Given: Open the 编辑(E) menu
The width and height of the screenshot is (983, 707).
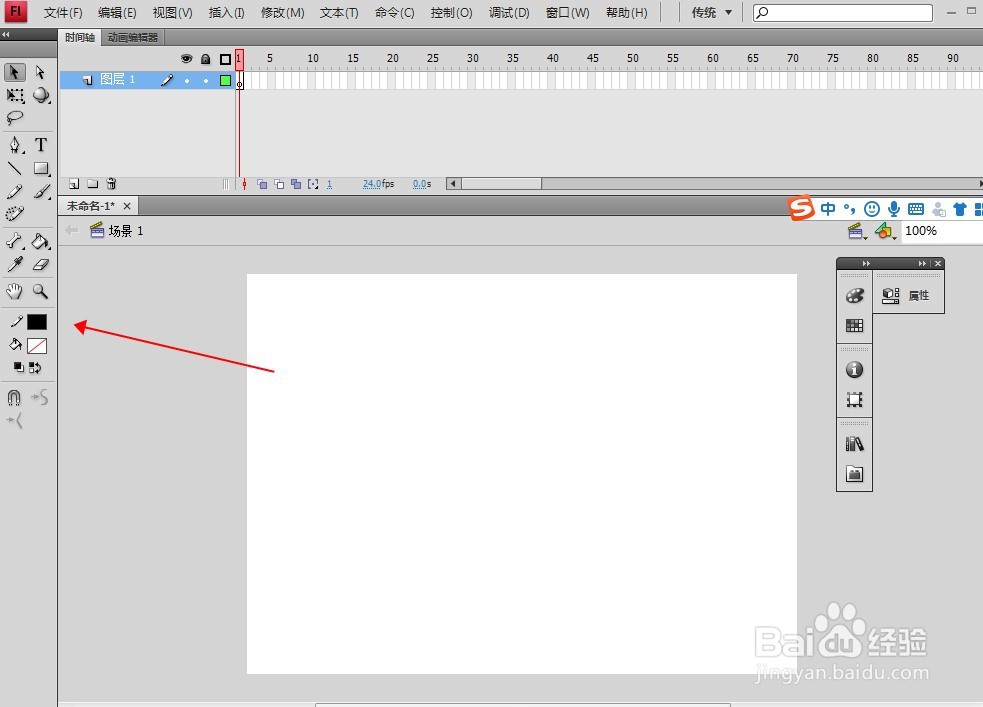Looking at the screenshot, I should pos(117,13).
